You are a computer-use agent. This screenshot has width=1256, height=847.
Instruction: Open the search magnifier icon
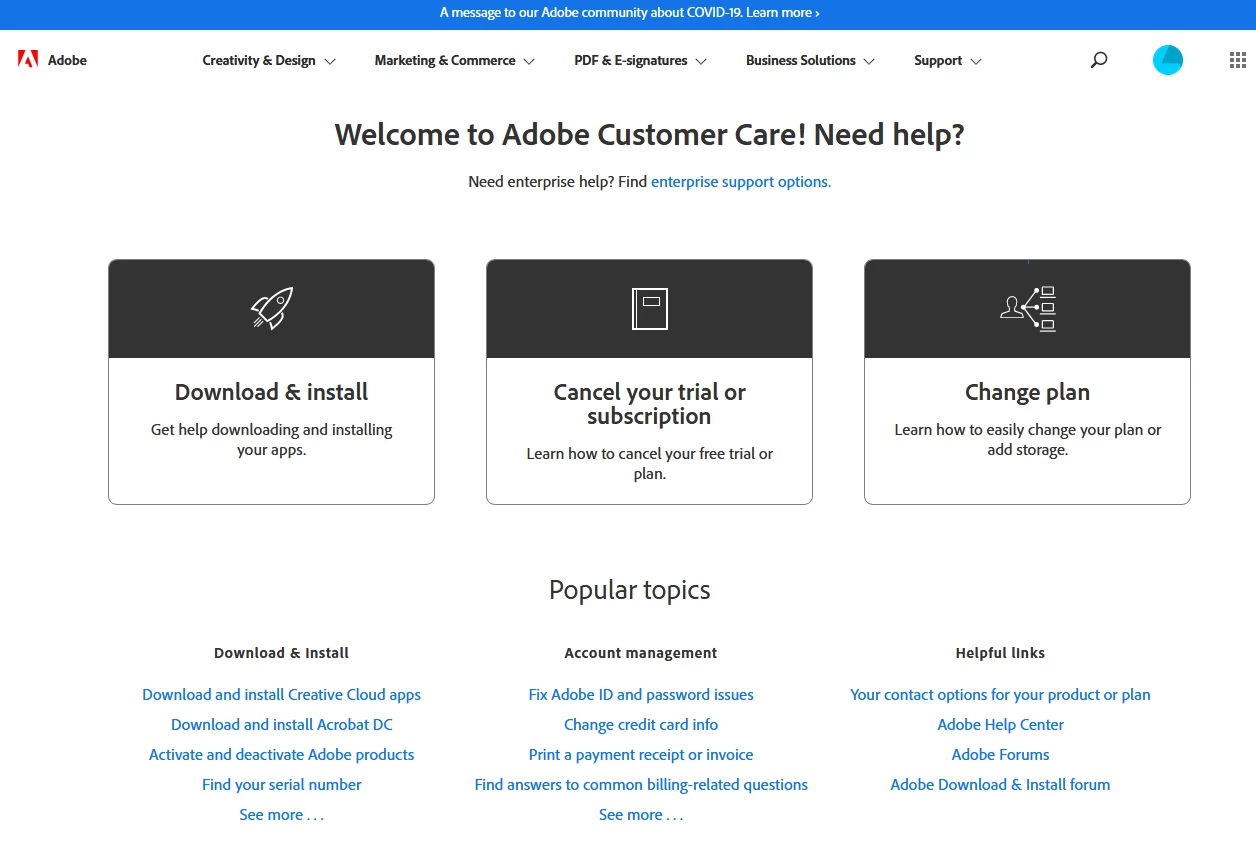[x=1099, y=60]
